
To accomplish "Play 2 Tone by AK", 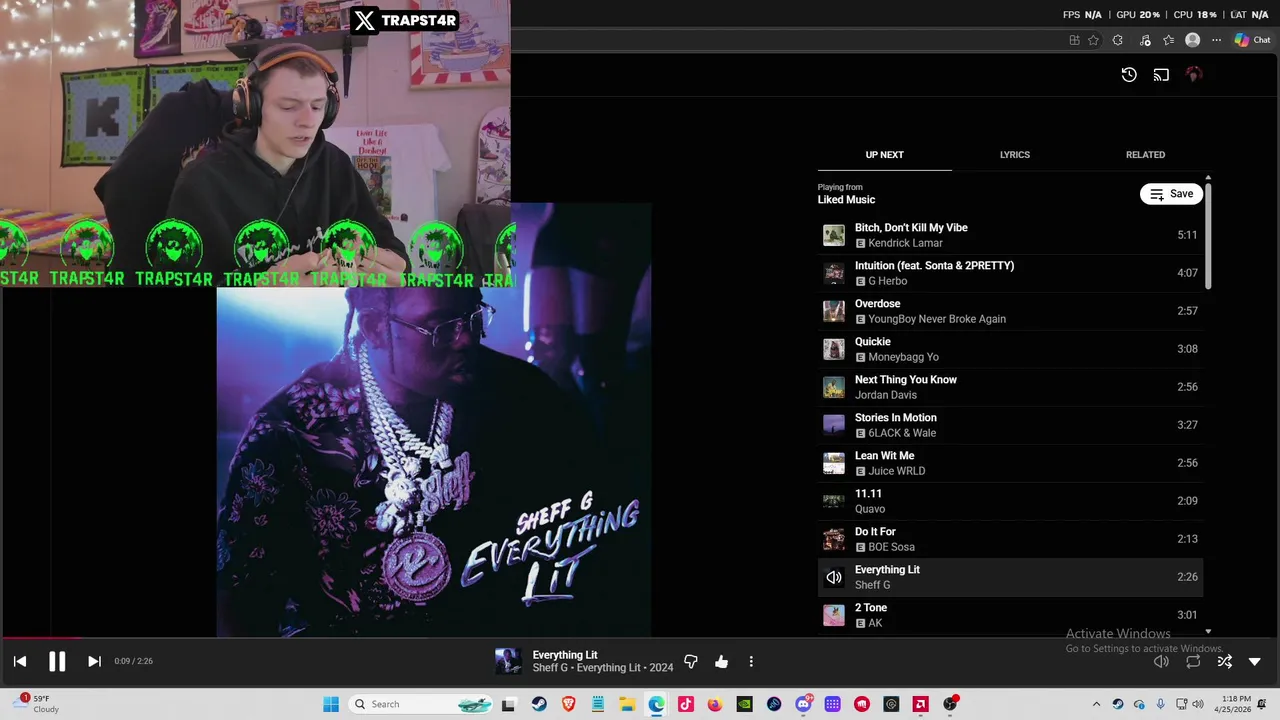I will (x=1010, y=615).
